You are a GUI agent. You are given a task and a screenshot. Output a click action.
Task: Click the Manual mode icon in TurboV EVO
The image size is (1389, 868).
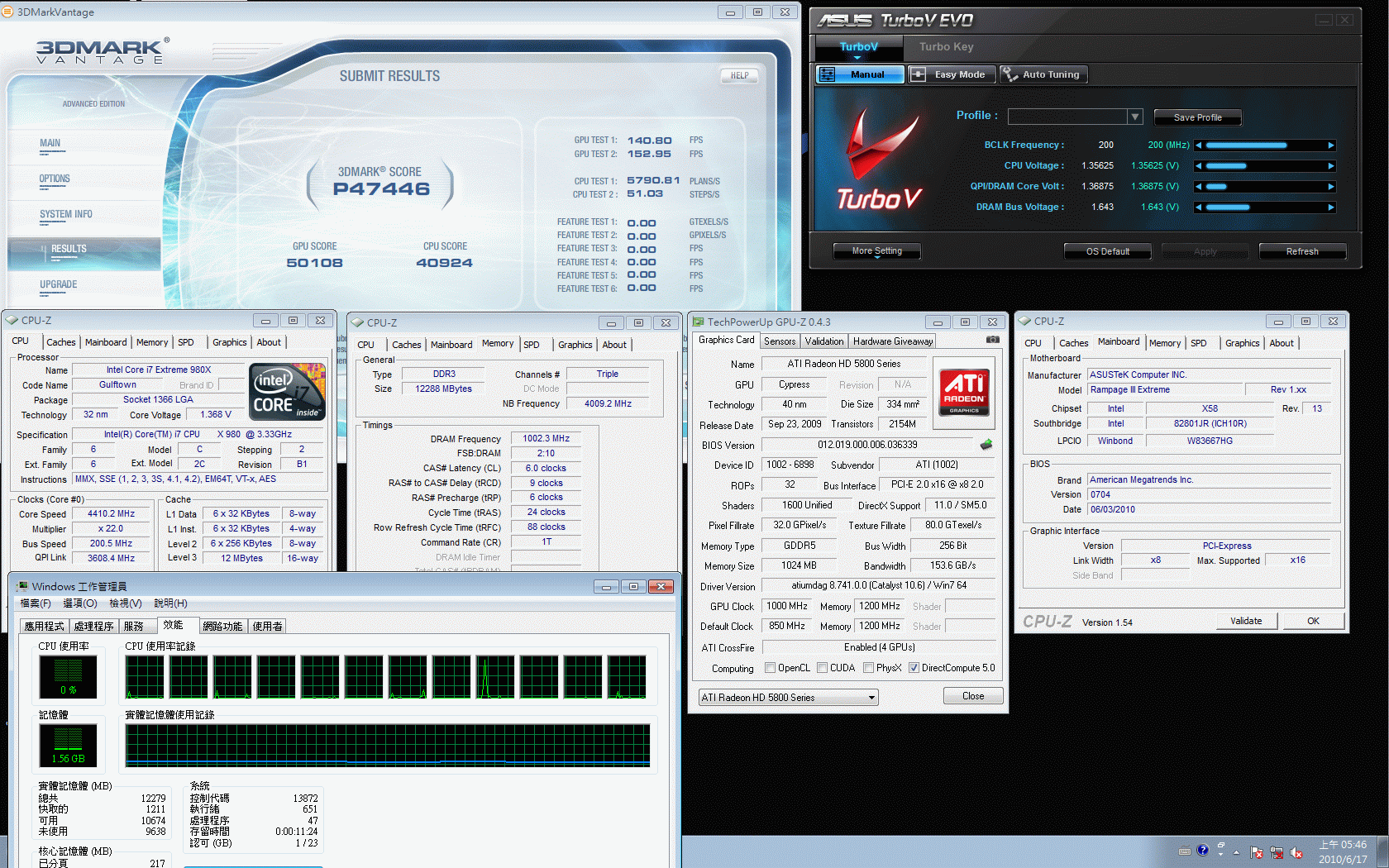click(827, 74)
